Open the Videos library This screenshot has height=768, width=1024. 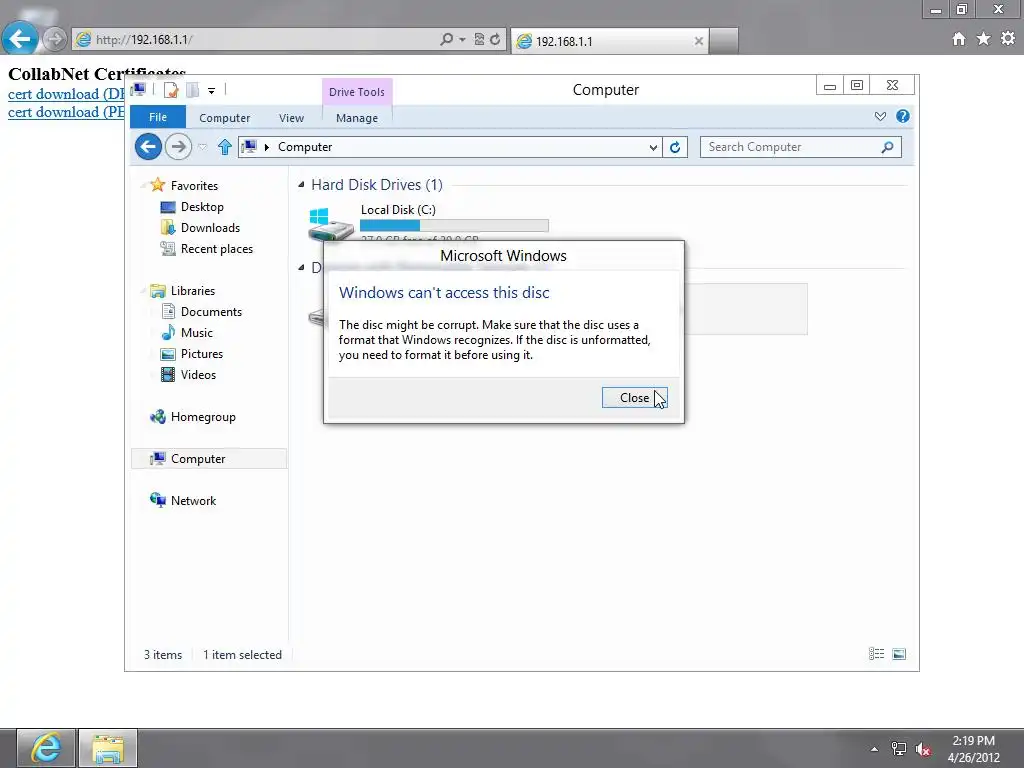click(x=198, y=374)
